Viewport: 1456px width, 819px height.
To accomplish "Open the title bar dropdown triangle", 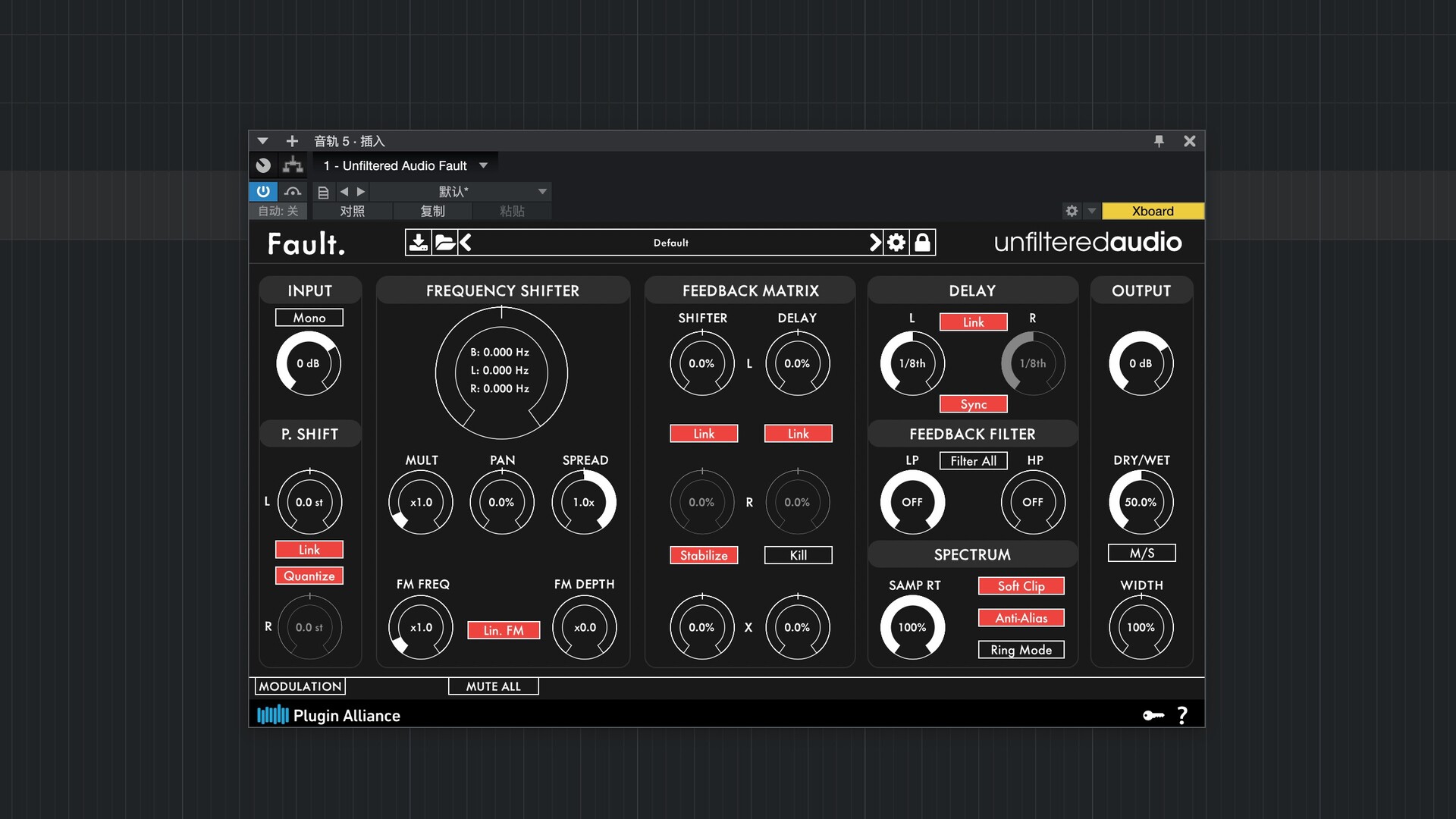I will 262,141.
